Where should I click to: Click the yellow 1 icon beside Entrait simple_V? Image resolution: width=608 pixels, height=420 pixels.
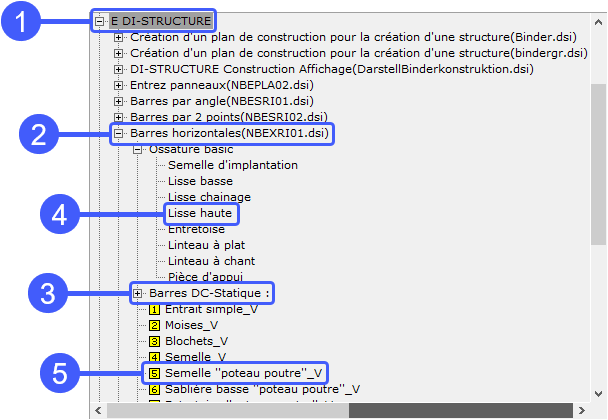click(154, 309)
